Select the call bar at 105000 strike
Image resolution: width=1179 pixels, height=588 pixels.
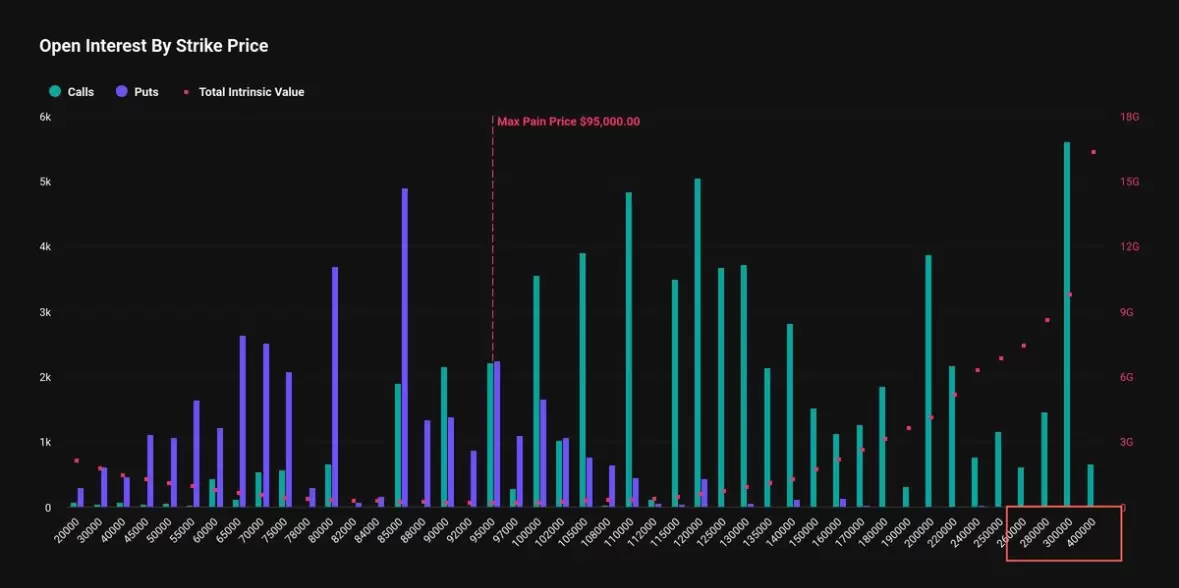[583, 380]
